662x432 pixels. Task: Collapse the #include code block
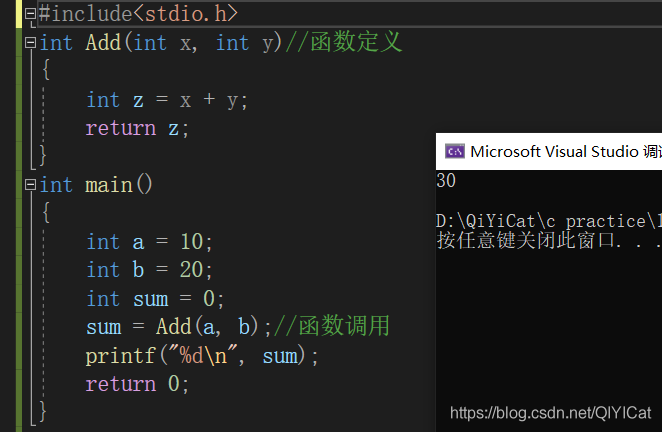[30, 14]
